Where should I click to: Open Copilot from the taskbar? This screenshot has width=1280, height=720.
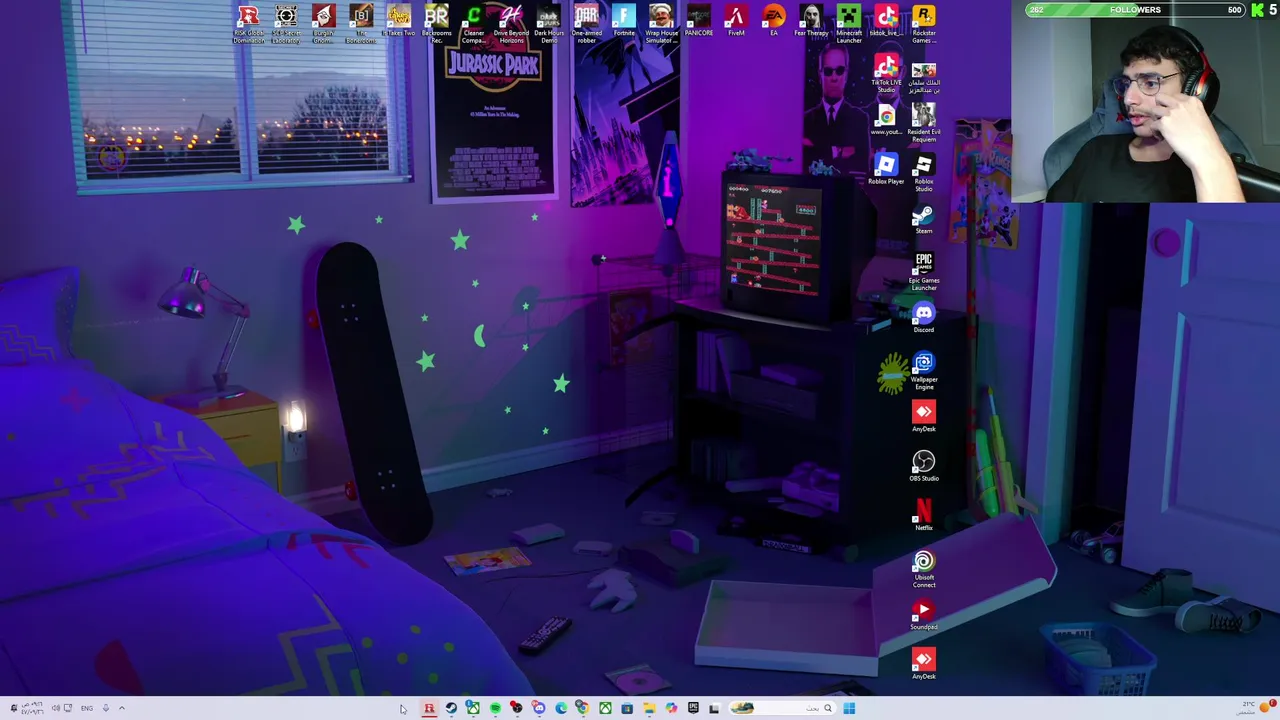tap(671, 708)
